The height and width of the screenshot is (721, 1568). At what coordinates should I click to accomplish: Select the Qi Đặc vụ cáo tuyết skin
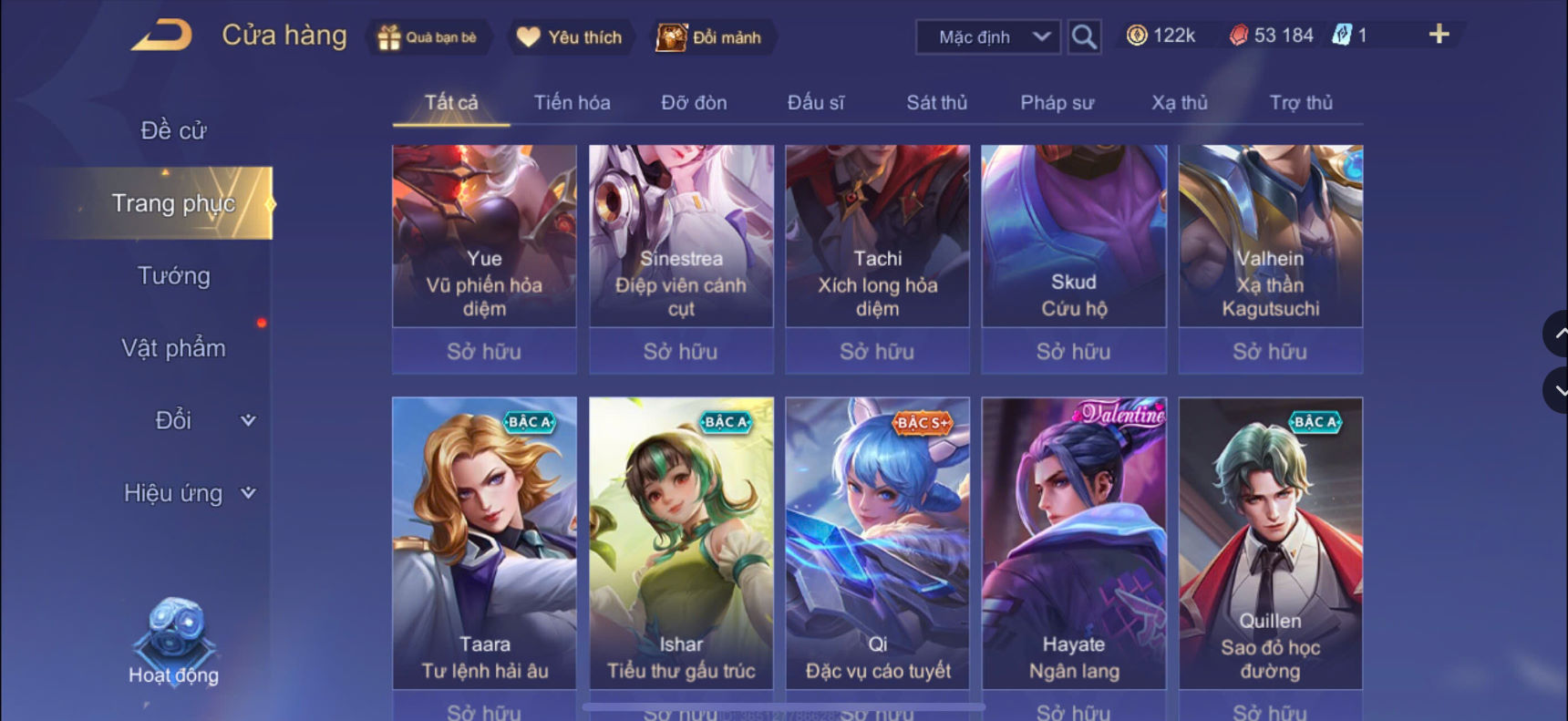pos(878,542)
